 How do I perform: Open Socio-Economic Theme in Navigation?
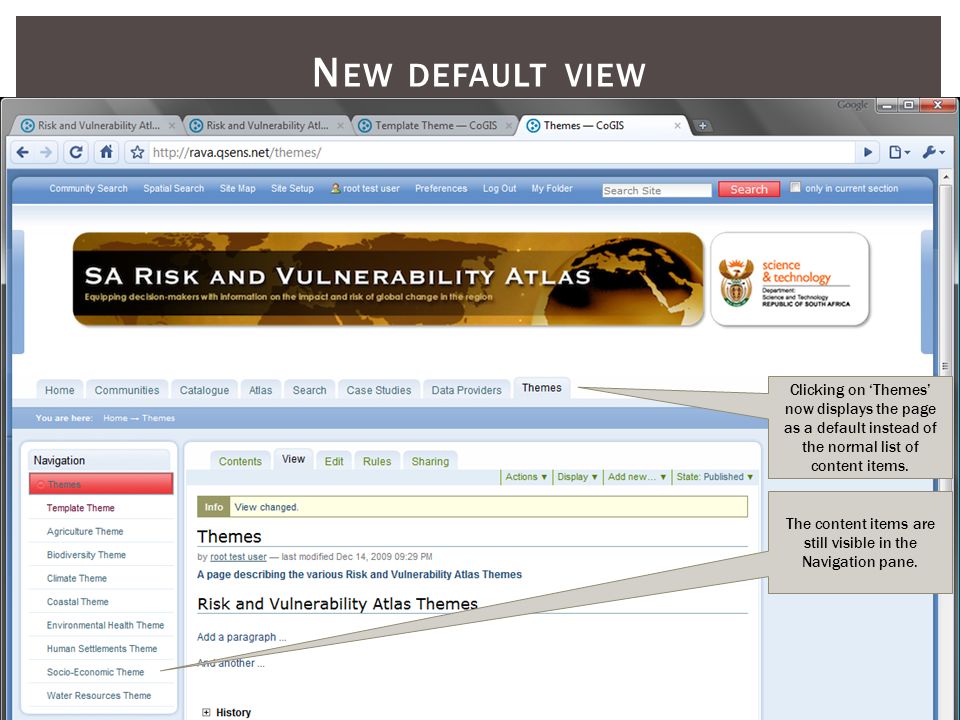click(x=95, y=672)
